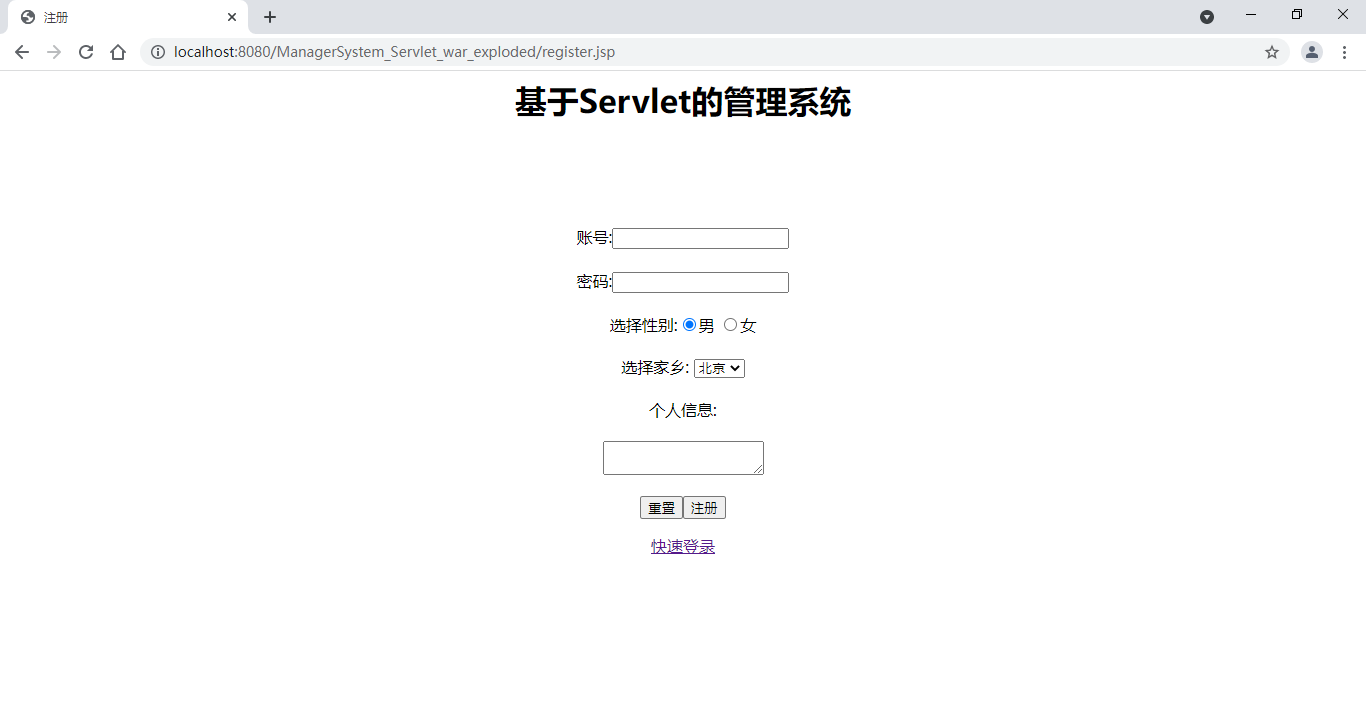Open the 选择家乡 dropdown showing 北京
The image size is (1366, 724).
coord(719,368)
